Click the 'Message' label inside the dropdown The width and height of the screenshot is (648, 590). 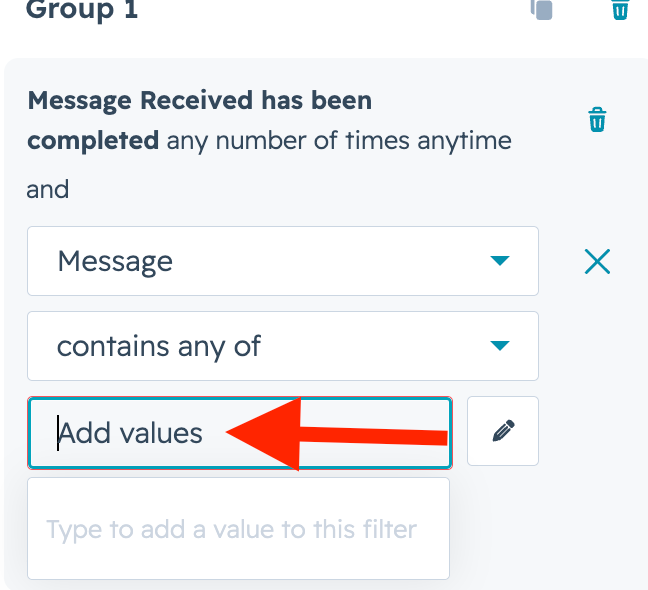coord(115,262)
